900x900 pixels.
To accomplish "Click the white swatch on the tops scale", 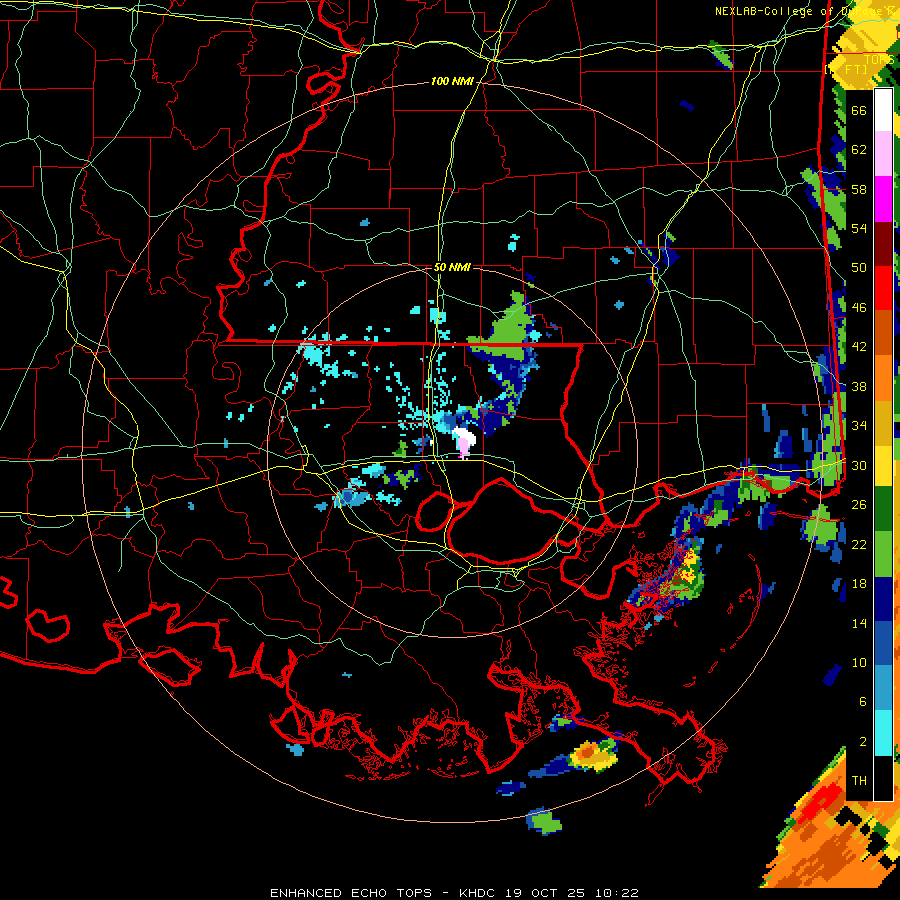I will (x=883, y=110).
